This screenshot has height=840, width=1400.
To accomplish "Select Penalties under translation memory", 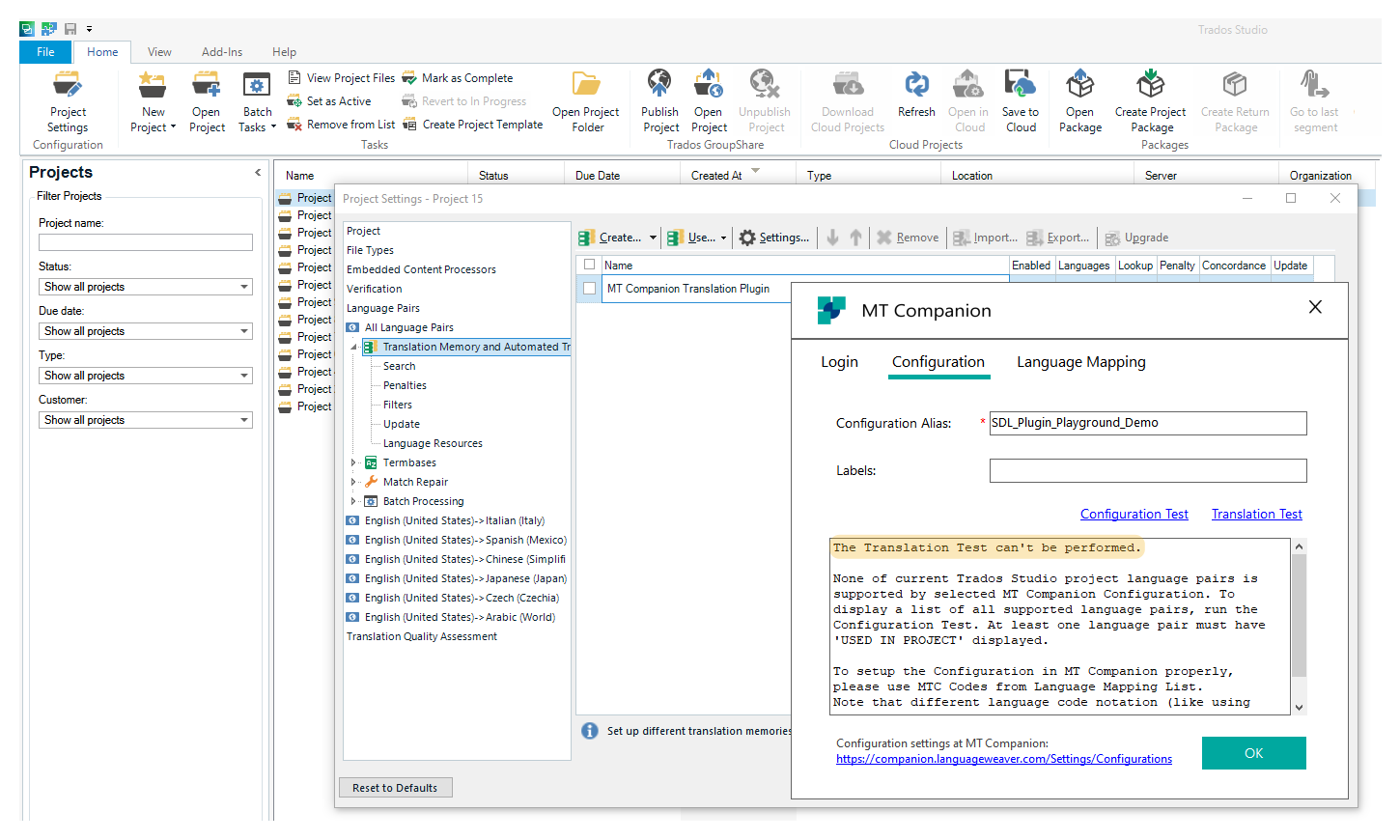I will [x=405, y=385].
